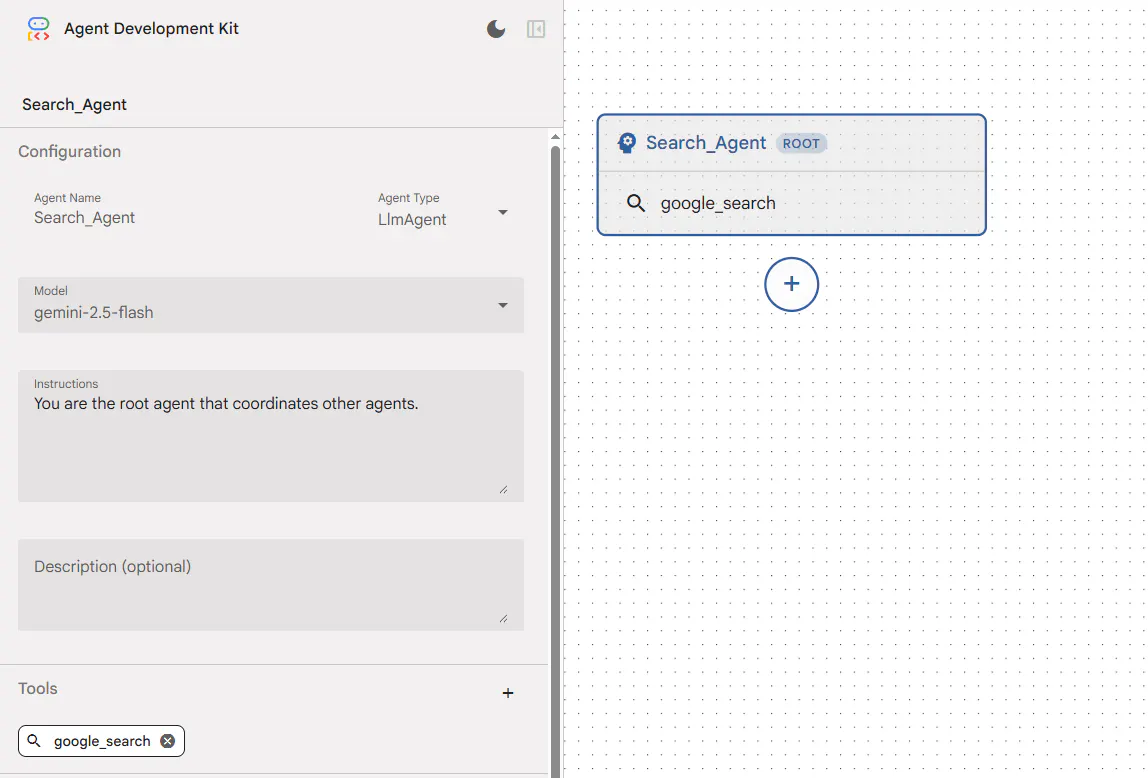Click into the Instructions text area
The image size is (1148, 778).
tap(271, 435)
